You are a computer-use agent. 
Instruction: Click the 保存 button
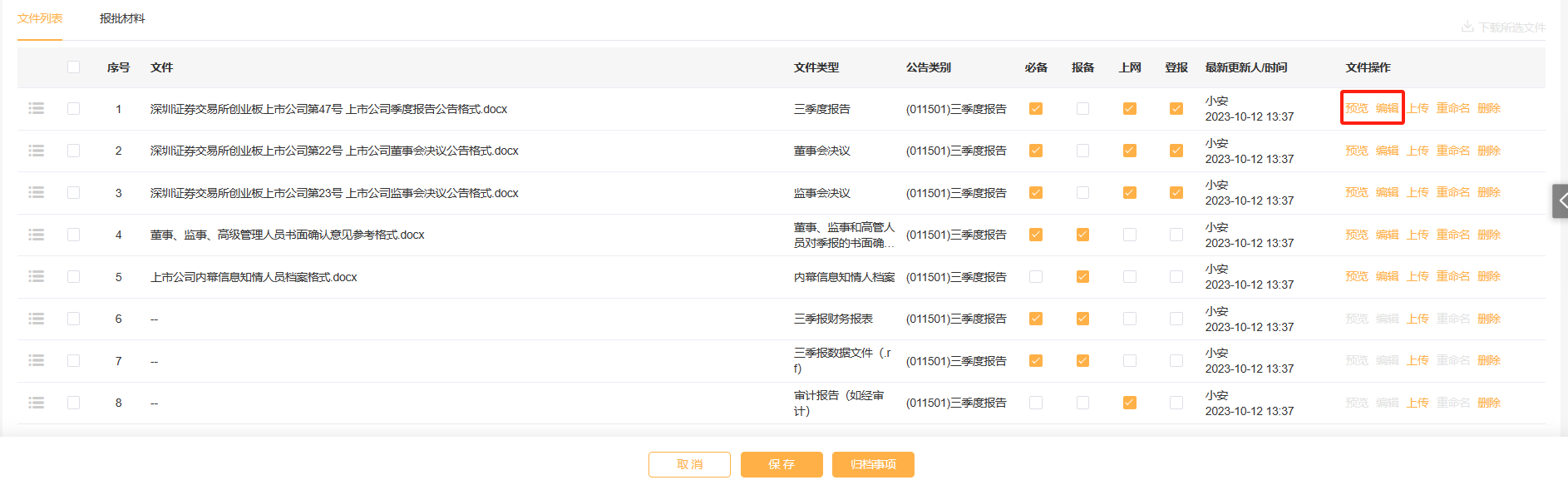click(x=782, y=464)
